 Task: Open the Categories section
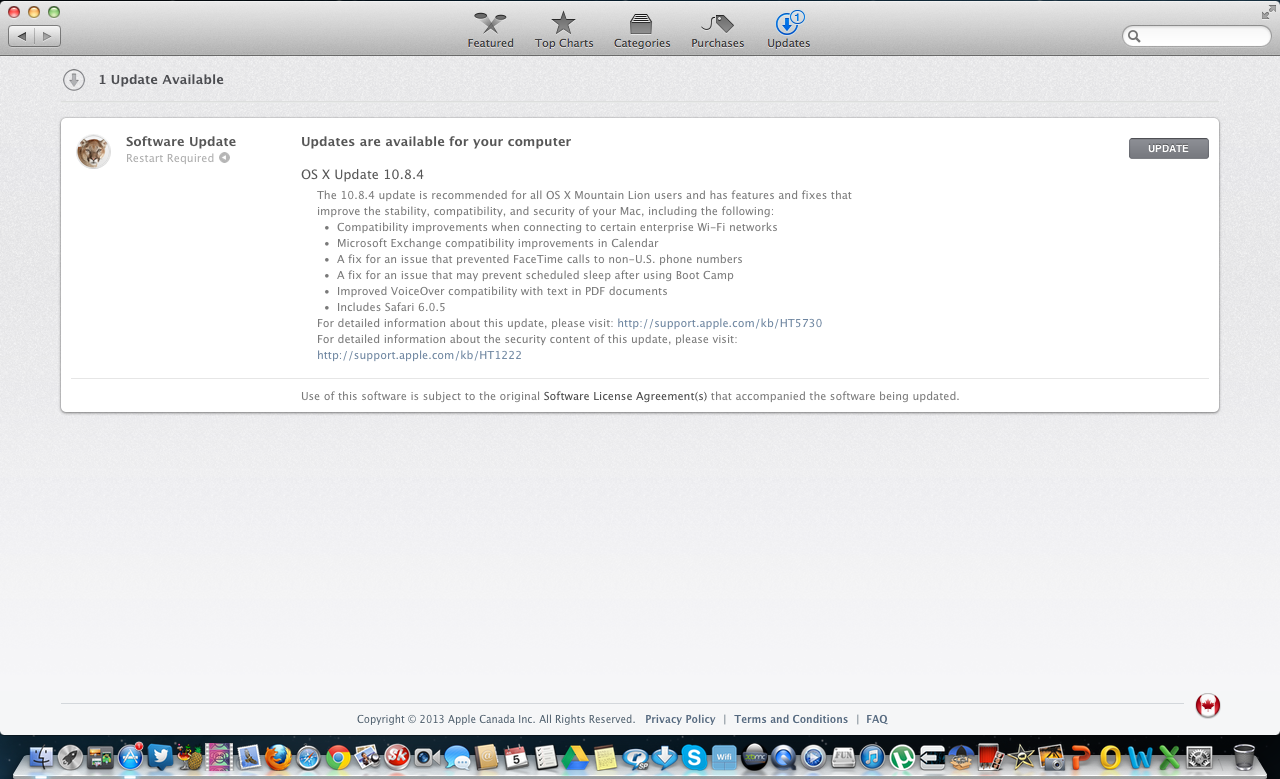pos(642,30)
